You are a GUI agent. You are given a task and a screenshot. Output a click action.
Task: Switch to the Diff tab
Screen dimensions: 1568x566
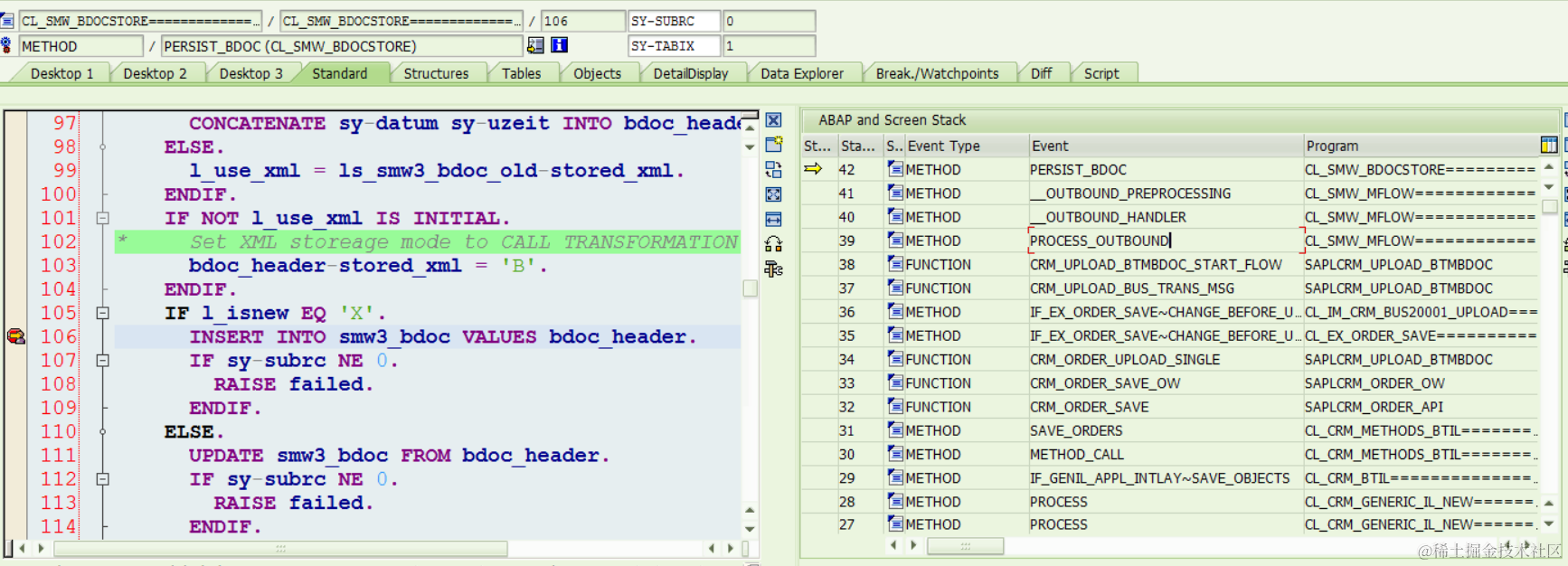(1042, 73)
